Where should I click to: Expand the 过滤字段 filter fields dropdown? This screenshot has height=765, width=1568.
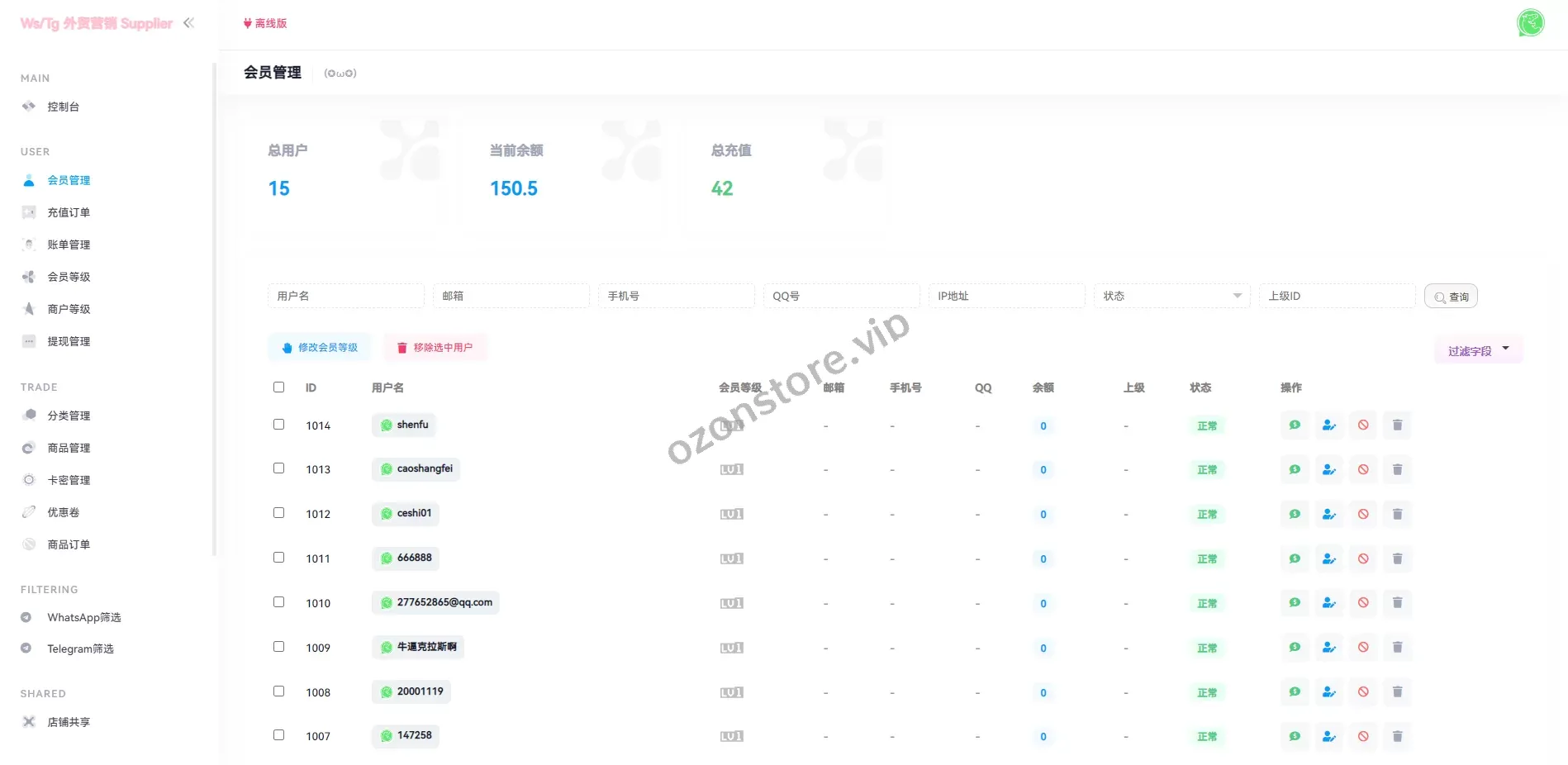(1478, 351)
